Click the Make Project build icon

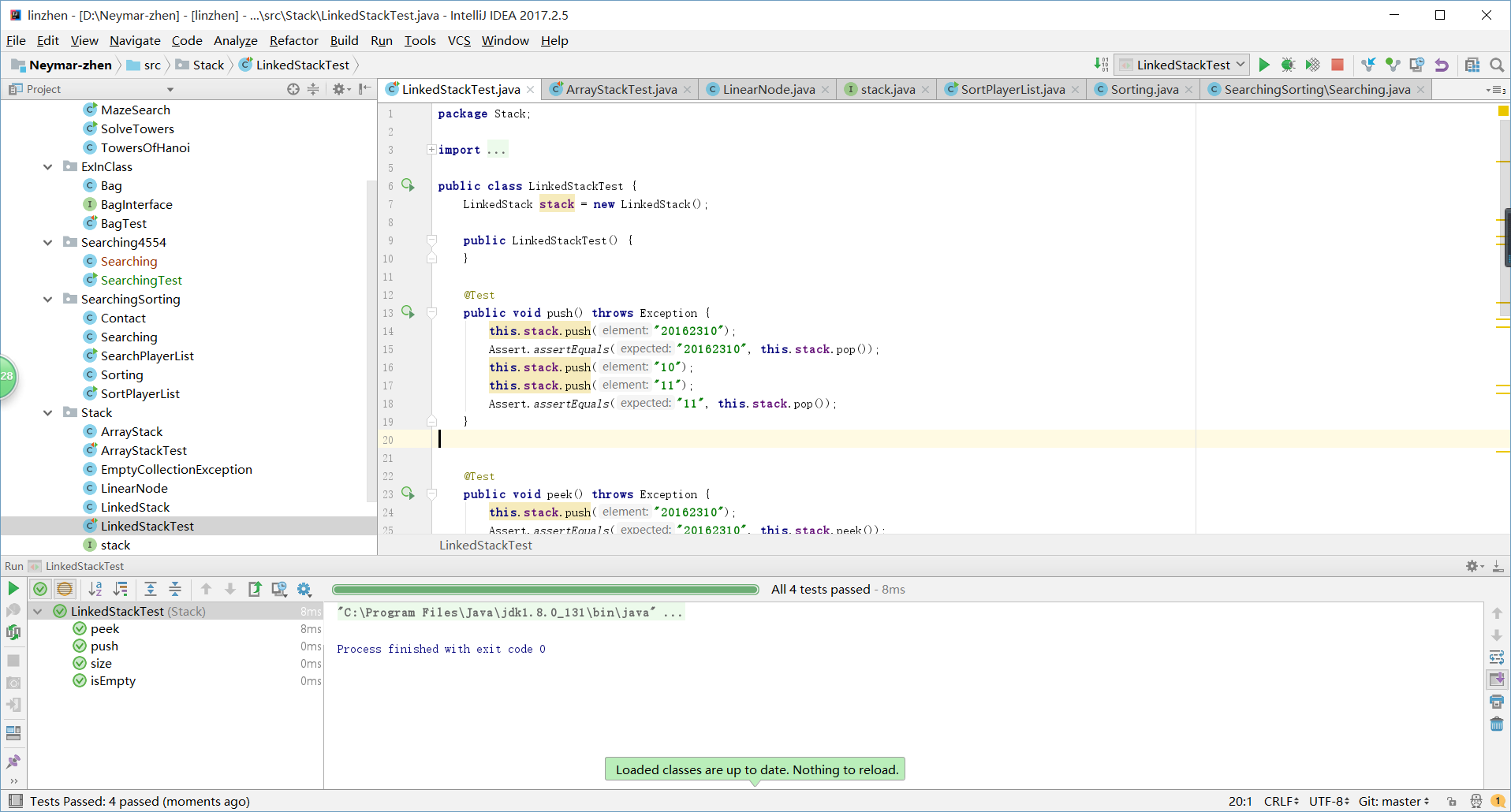click(x=1102, y=65)
